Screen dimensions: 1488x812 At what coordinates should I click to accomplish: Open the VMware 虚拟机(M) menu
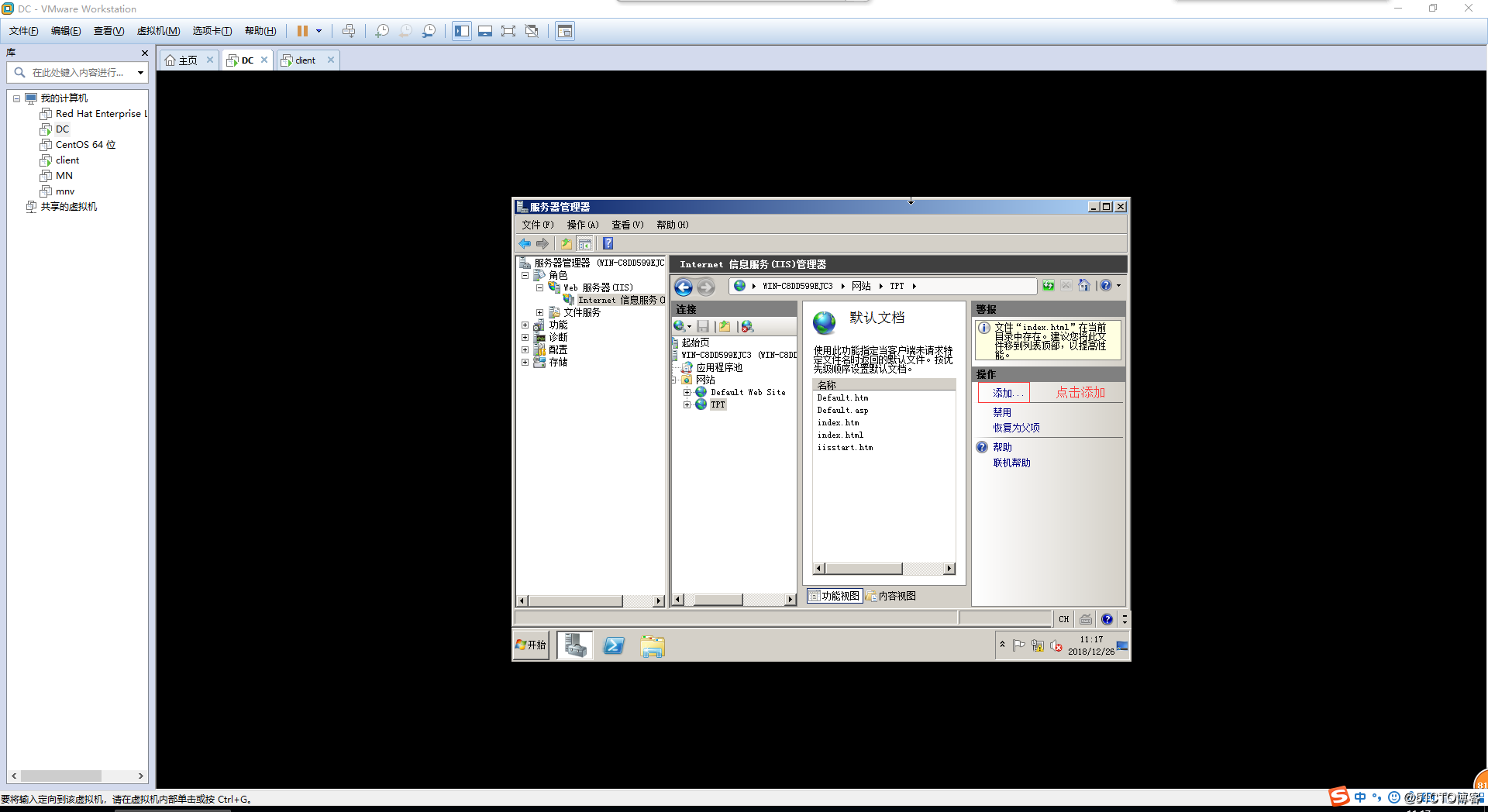tap(159, 31)
